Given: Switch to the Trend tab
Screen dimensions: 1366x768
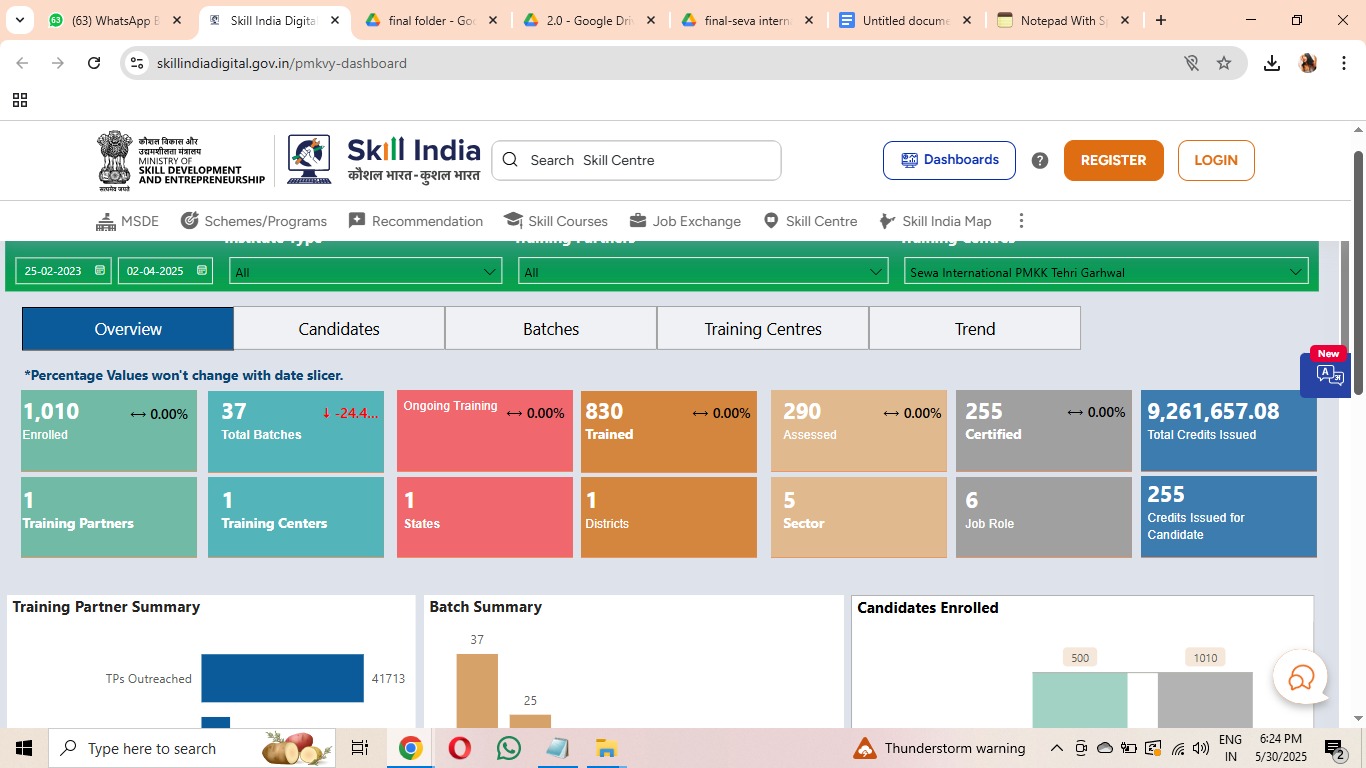Looking at the screenshot, I should 975,328.
